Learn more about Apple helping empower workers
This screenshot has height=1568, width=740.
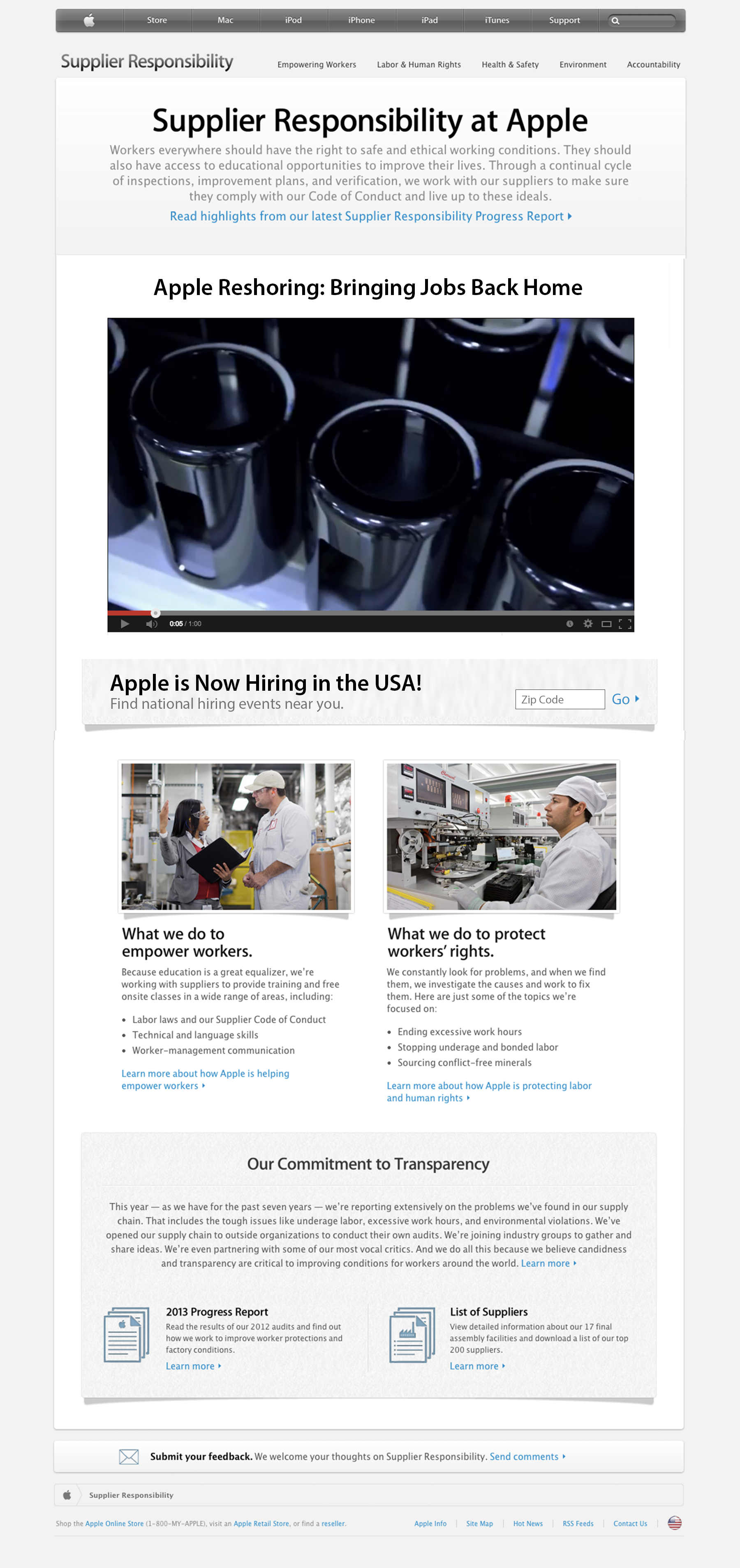click(x=205, y=1079)
